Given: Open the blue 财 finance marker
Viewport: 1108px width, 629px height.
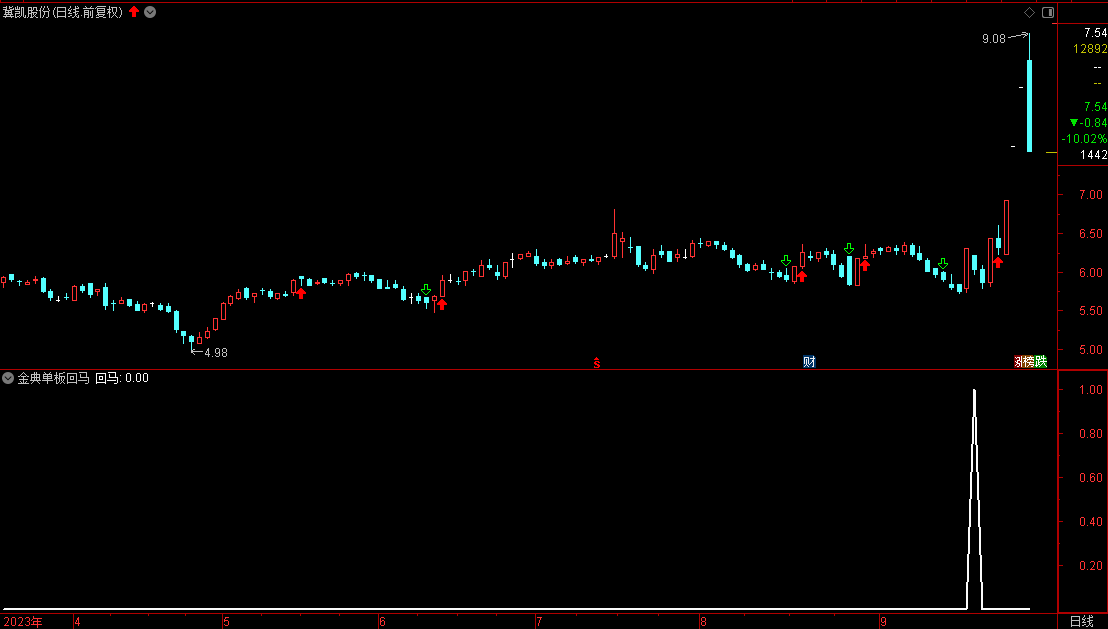Looking at the screenshot, I should 809,362.
